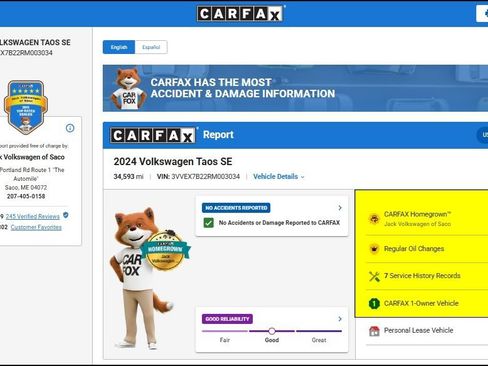
Task: Click the dealer info circle icon
Action: 70,128
